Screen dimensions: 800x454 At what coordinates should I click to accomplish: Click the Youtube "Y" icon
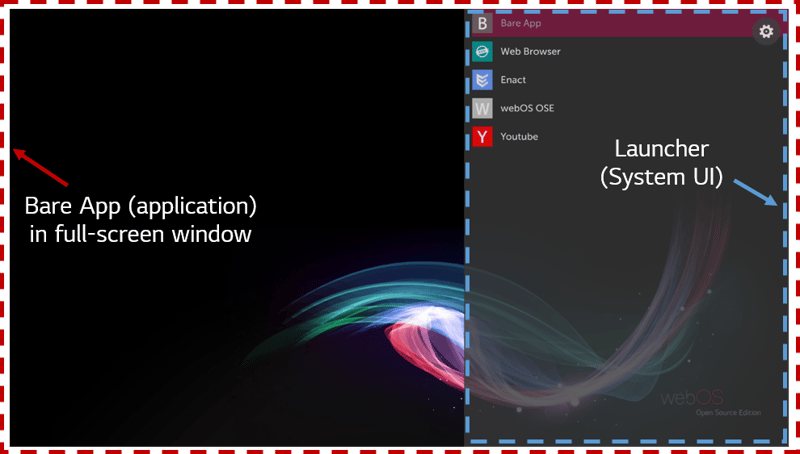coord(482,137)
